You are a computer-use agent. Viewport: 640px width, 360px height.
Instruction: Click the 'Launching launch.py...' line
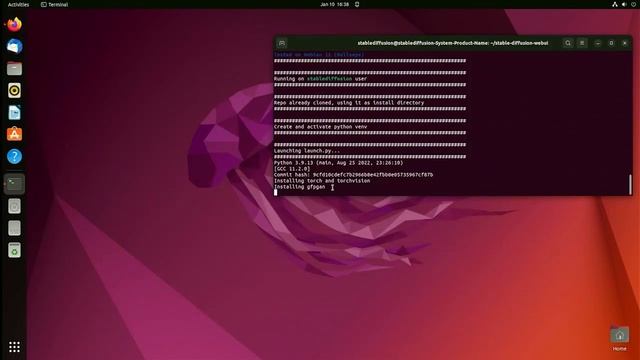pyautogui.click(x=307, y=151)
